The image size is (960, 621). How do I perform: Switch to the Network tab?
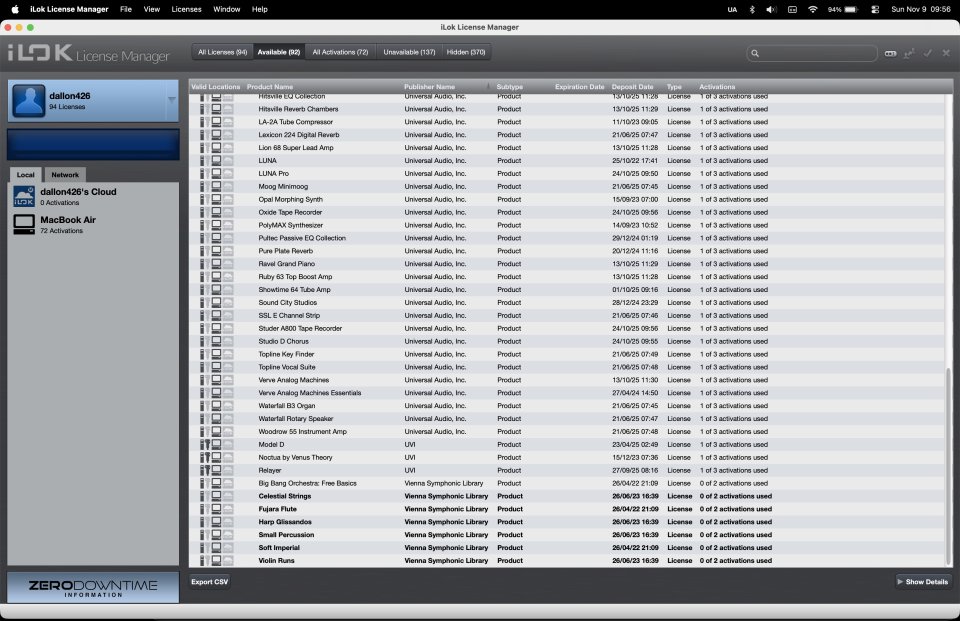[x=65, y=174]
